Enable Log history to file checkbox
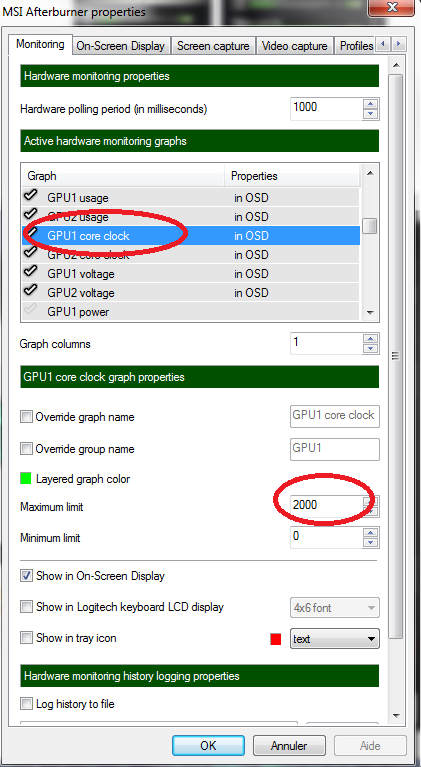Viewport: 421px width, 767px height. (x=26, y=704)
